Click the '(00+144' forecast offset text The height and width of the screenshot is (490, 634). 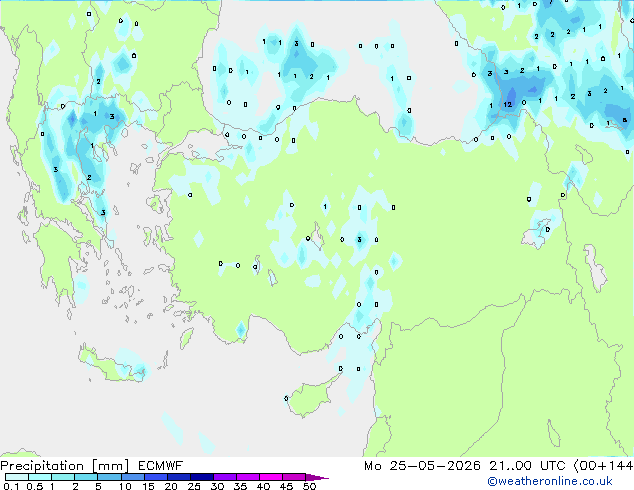tap(603, 466)
